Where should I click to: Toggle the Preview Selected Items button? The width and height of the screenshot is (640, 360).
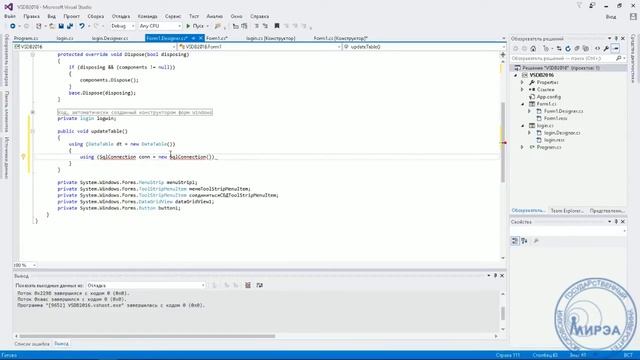coord(616,49)
